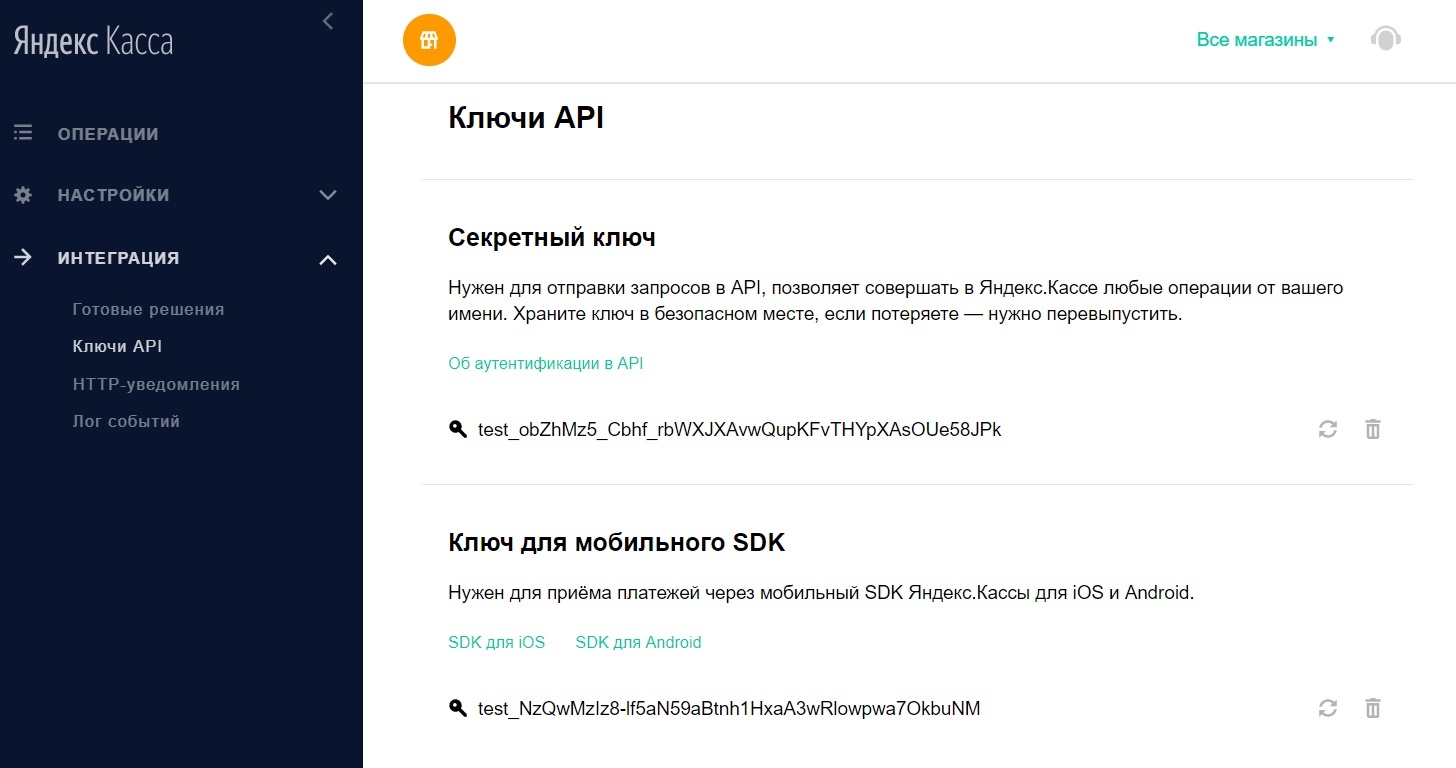Click the Секретный ключ heading
1456x768 pixels.
tap(552, 238)
